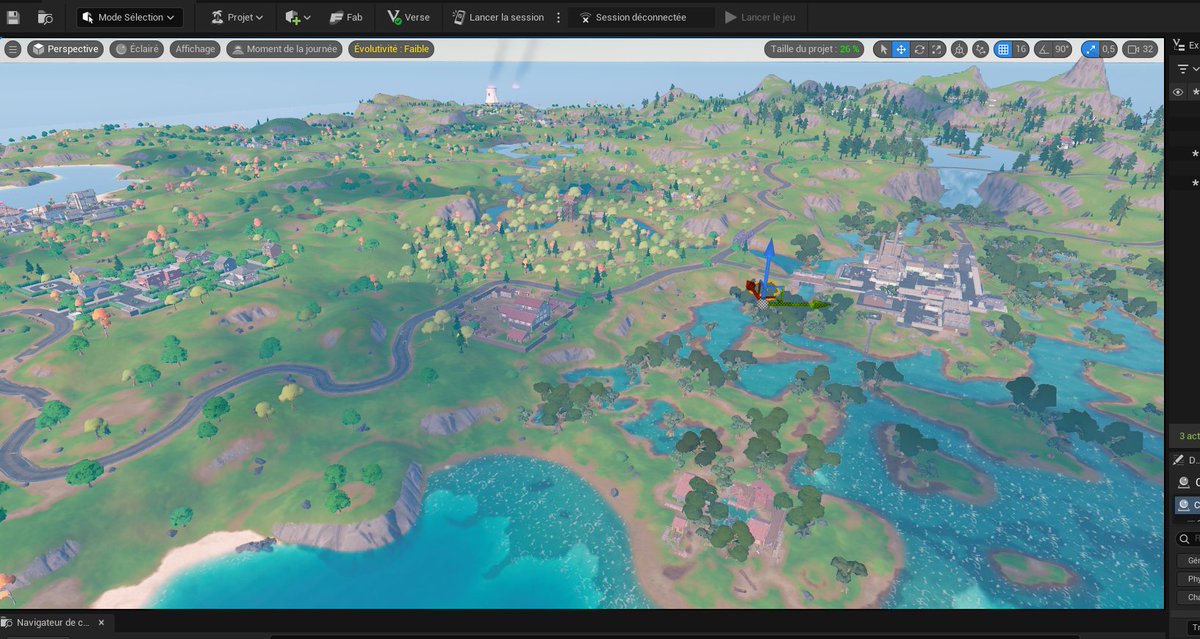Click the Details search field
The image size is (1200, 639).
pyautogui.click(x=1188, y=538)
